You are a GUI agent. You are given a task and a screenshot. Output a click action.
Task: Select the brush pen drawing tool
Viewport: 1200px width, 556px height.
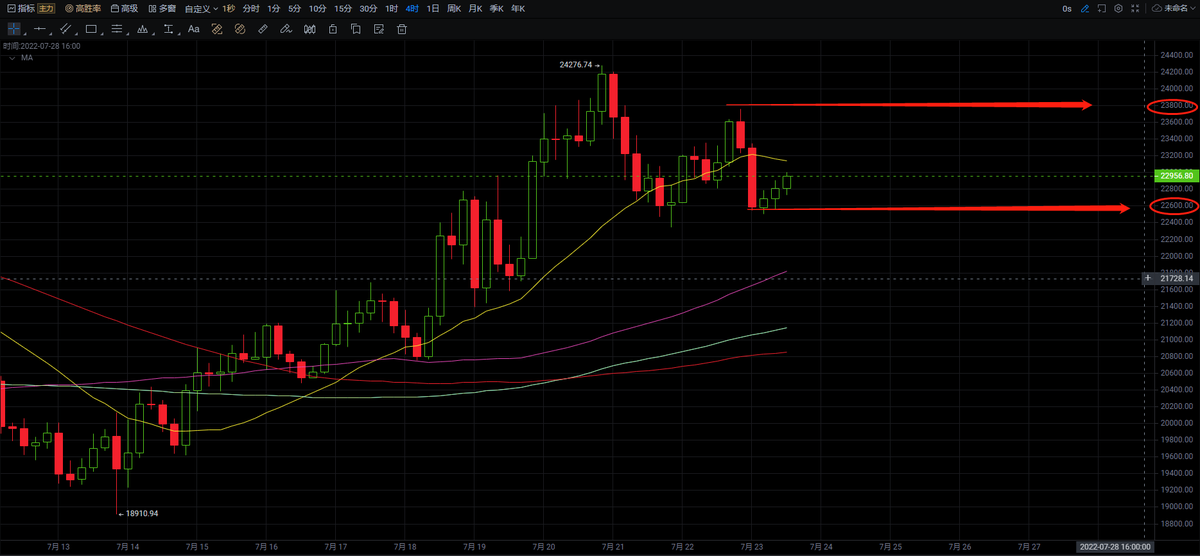click(x=286, y=29)
